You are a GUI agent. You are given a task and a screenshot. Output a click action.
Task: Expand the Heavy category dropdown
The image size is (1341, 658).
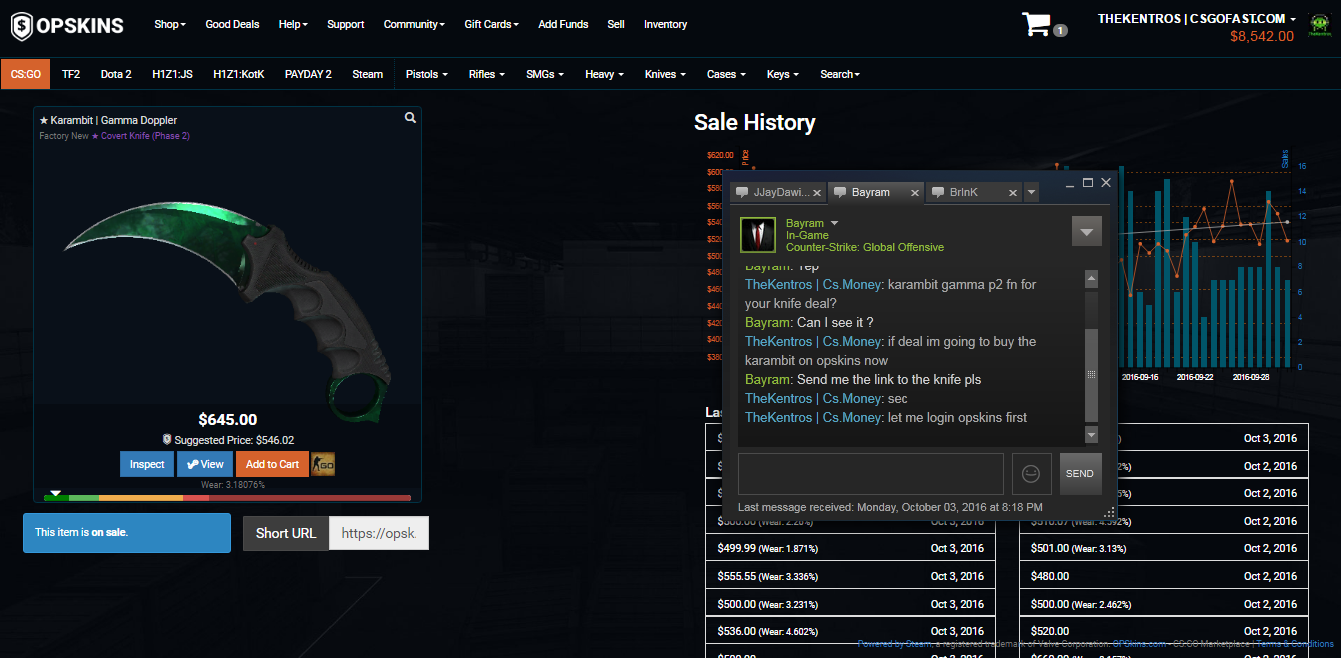coord(604,74)
